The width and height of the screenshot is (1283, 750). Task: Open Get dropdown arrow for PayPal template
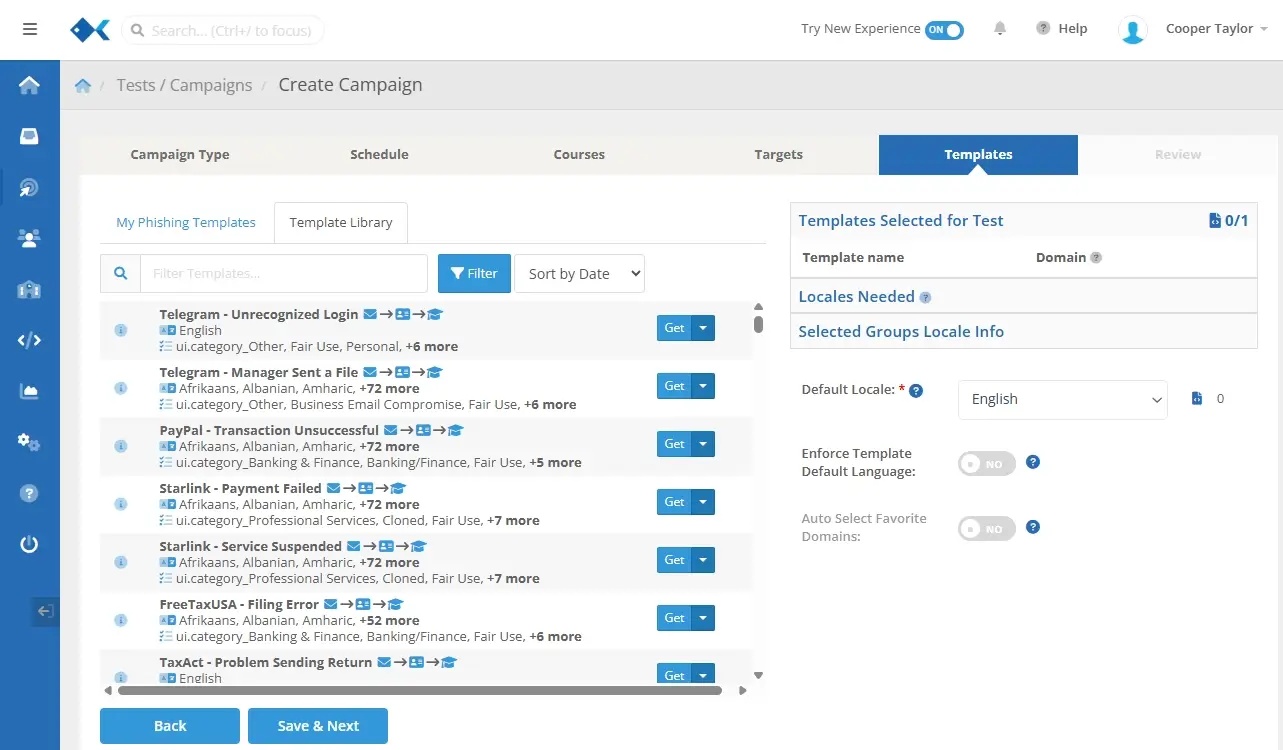[704, 444]
